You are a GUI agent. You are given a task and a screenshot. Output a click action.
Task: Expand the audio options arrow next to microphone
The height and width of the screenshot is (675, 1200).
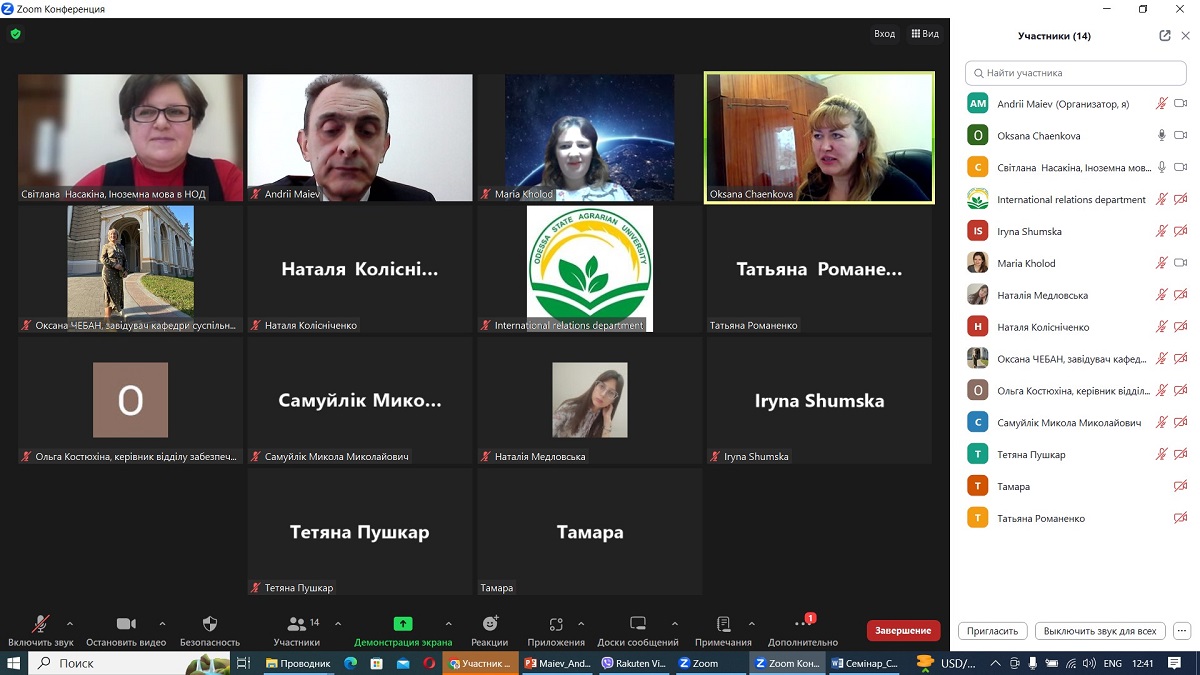click(x=69, y=623)
